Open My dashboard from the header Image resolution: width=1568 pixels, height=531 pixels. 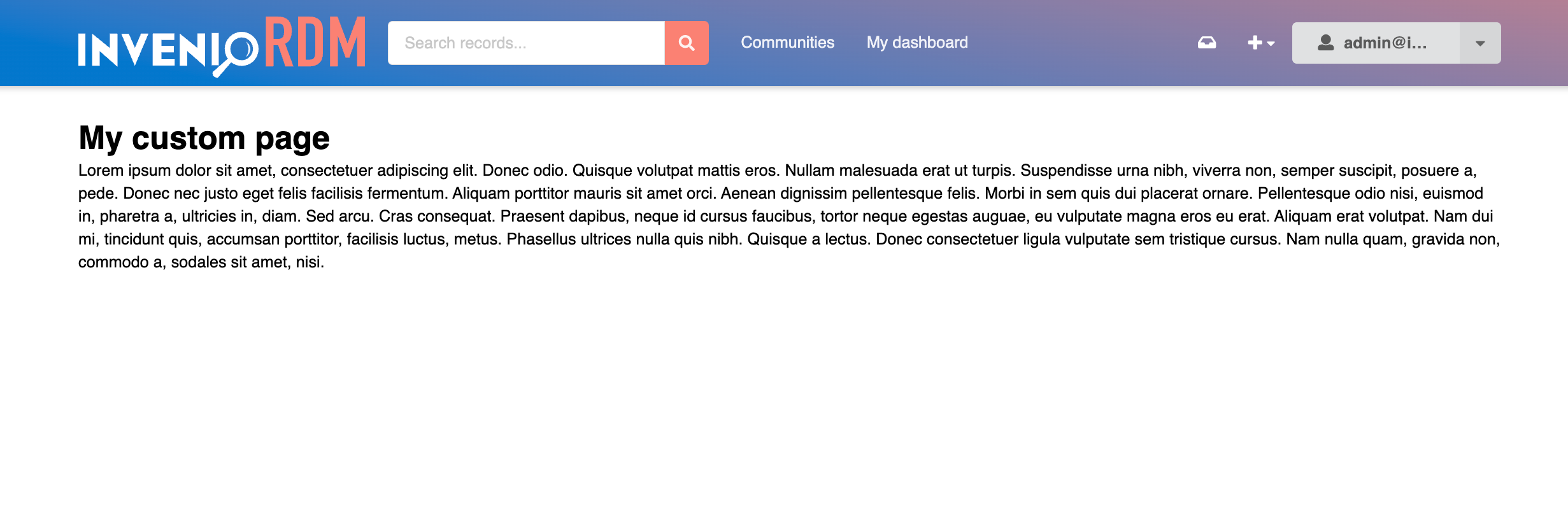click(x=916, y=43)
